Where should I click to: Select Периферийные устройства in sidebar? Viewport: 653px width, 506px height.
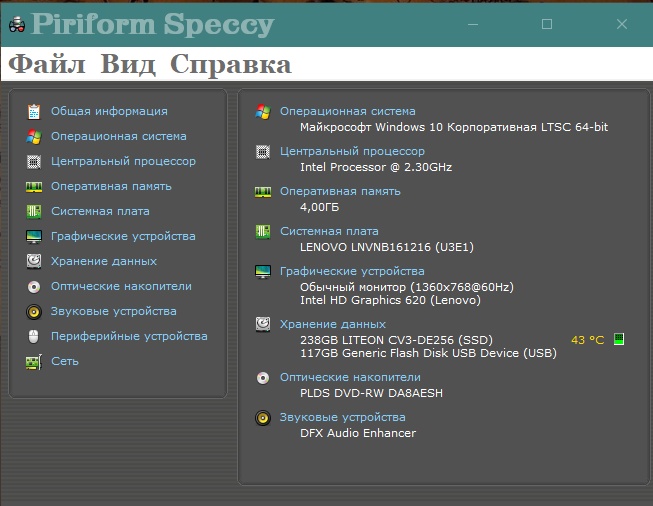pyautogui.click(x=129, y=337)
